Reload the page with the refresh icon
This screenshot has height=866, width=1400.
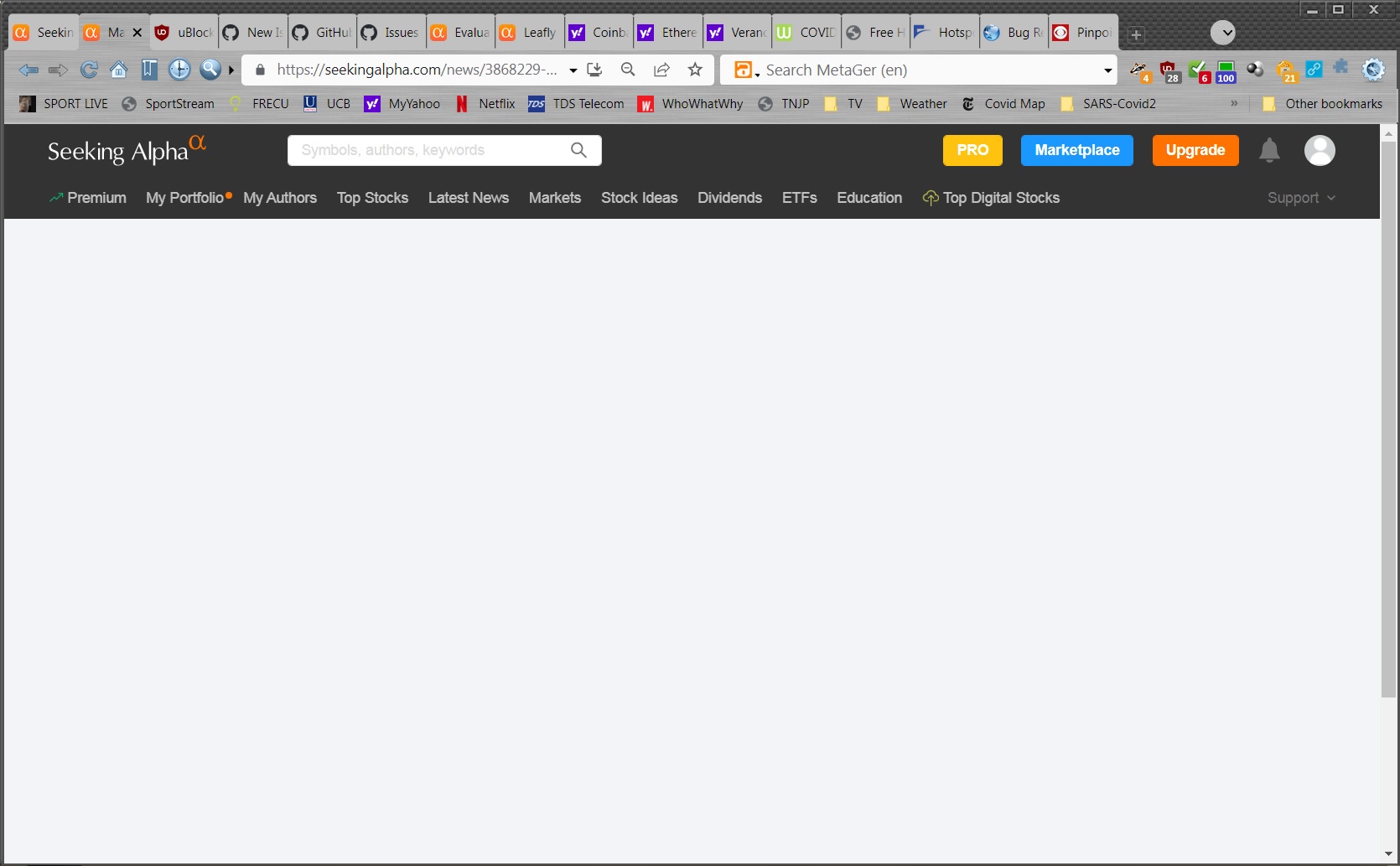coord(88,70)
